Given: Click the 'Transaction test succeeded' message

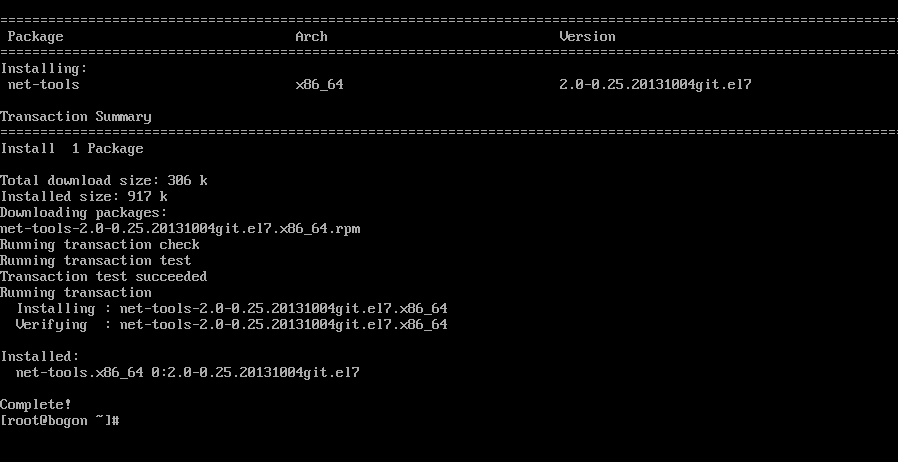Looking at the screenshot, I should [104, 277].
